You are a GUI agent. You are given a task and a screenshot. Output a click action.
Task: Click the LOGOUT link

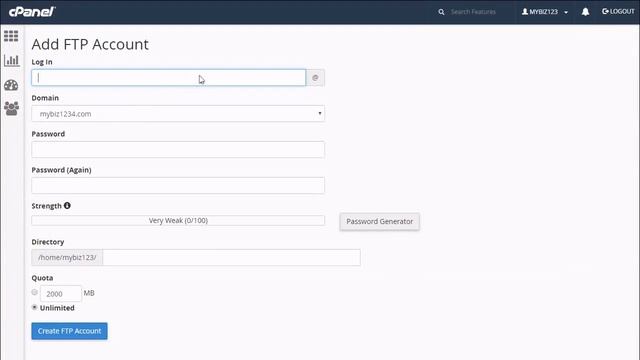[x=618, y=11]
